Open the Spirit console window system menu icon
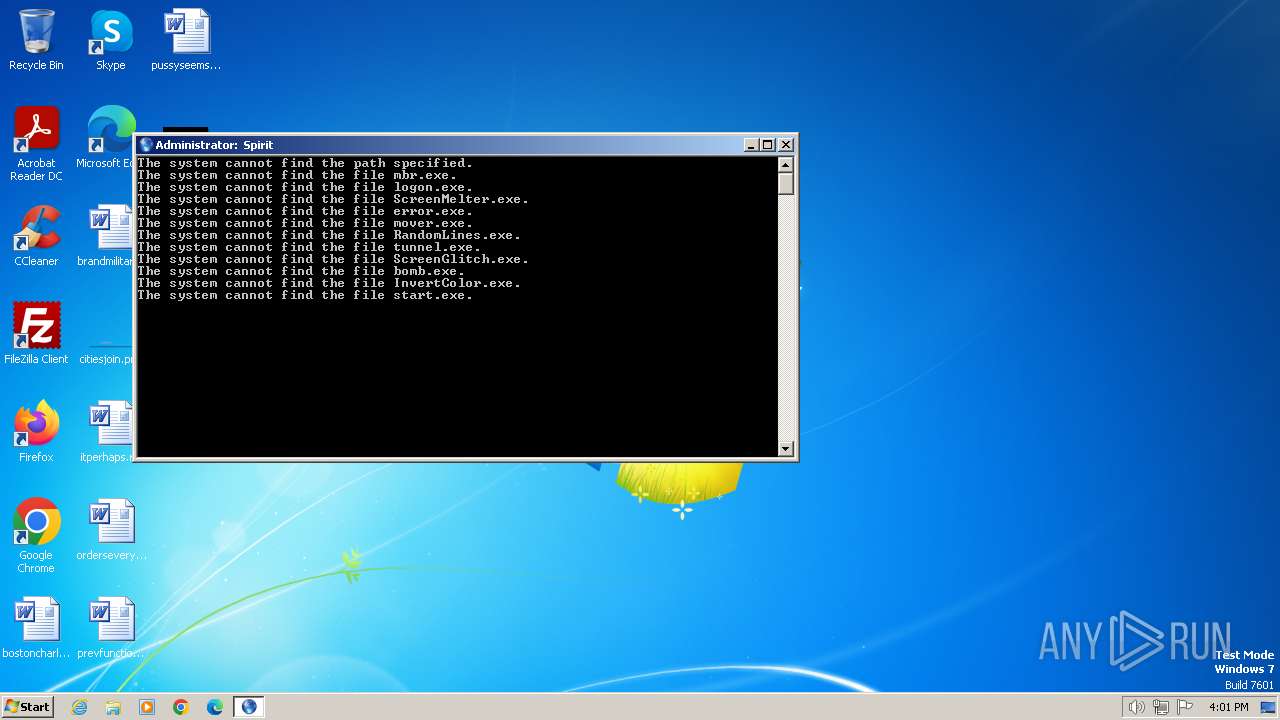Screen dimensions: 1280x720 tap(146, 145)
